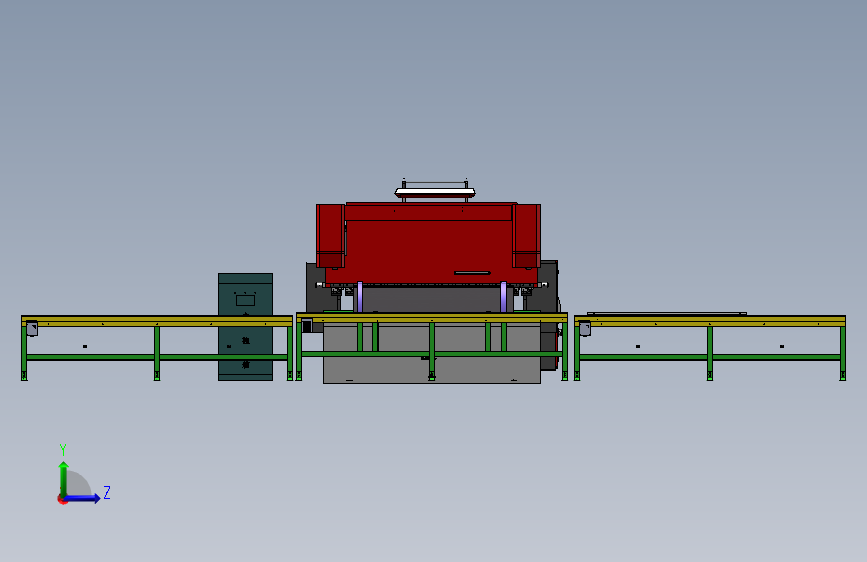Select the slot handle on red cover

(472, 273)
